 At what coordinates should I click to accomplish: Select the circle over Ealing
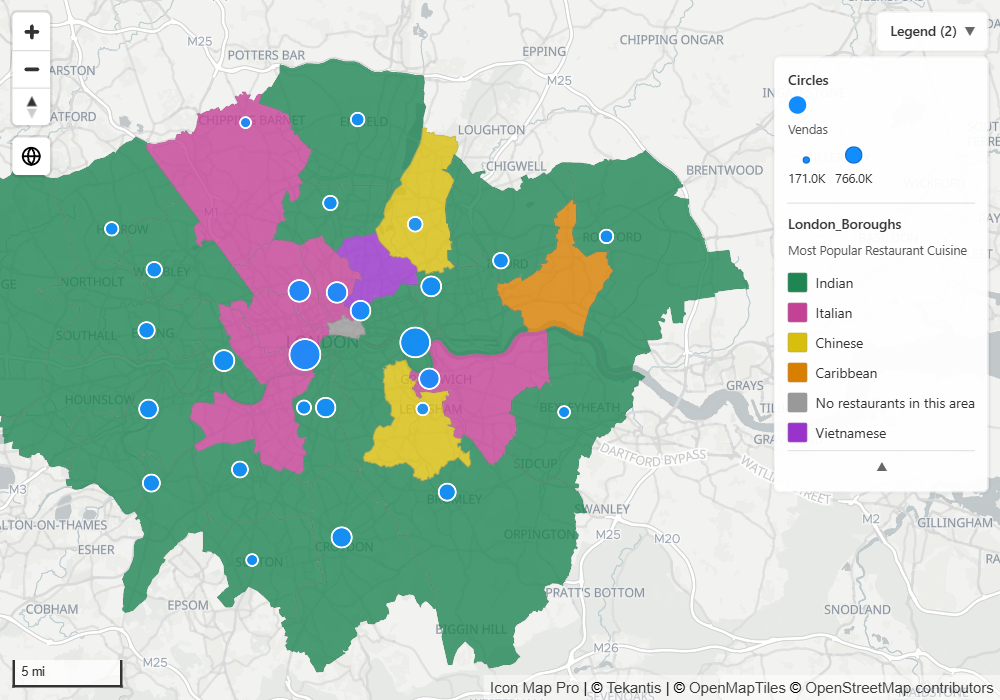pyautogui.click(x=147, y=330)
